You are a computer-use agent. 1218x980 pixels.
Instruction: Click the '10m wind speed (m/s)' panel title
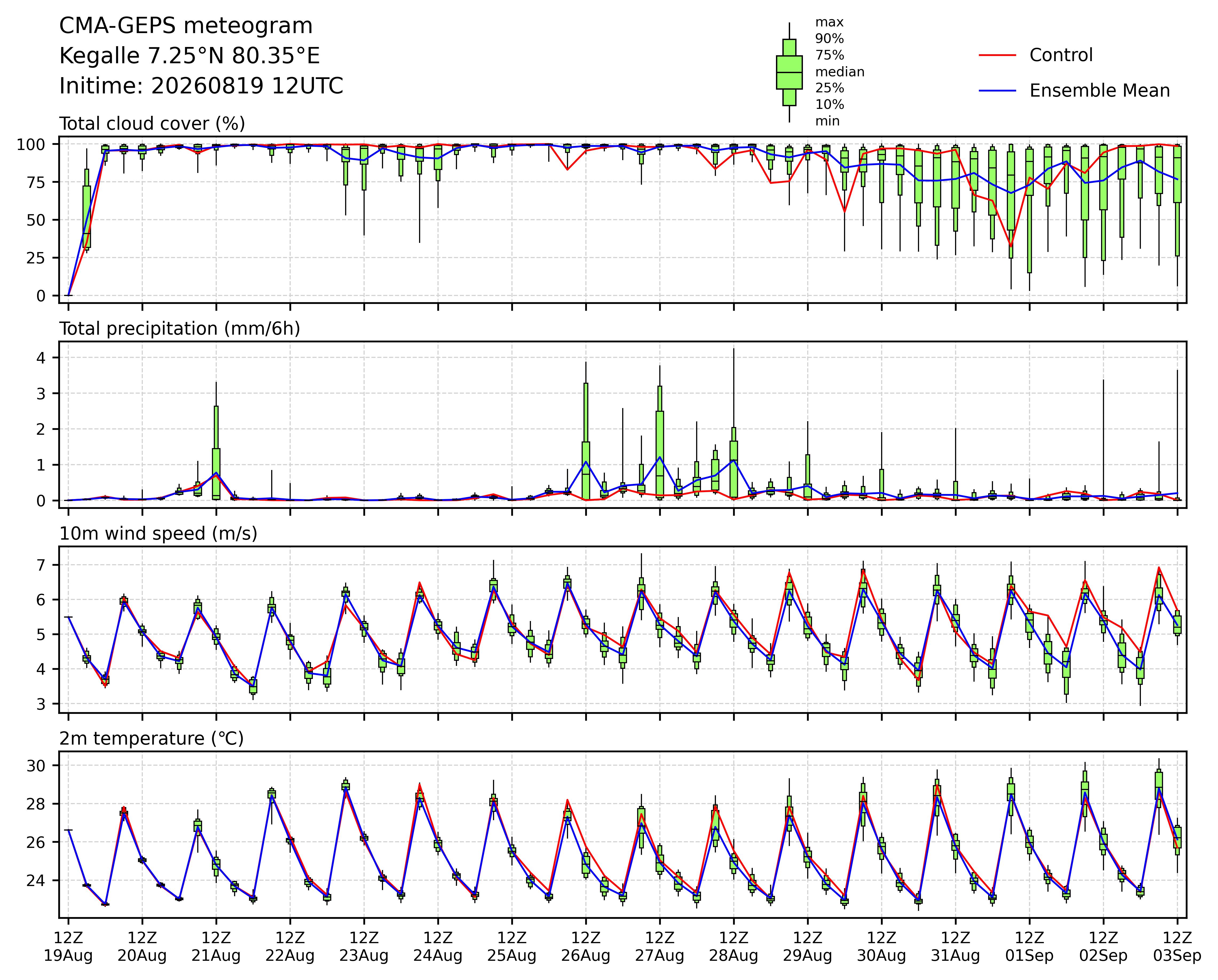click(x=158, y=534)
